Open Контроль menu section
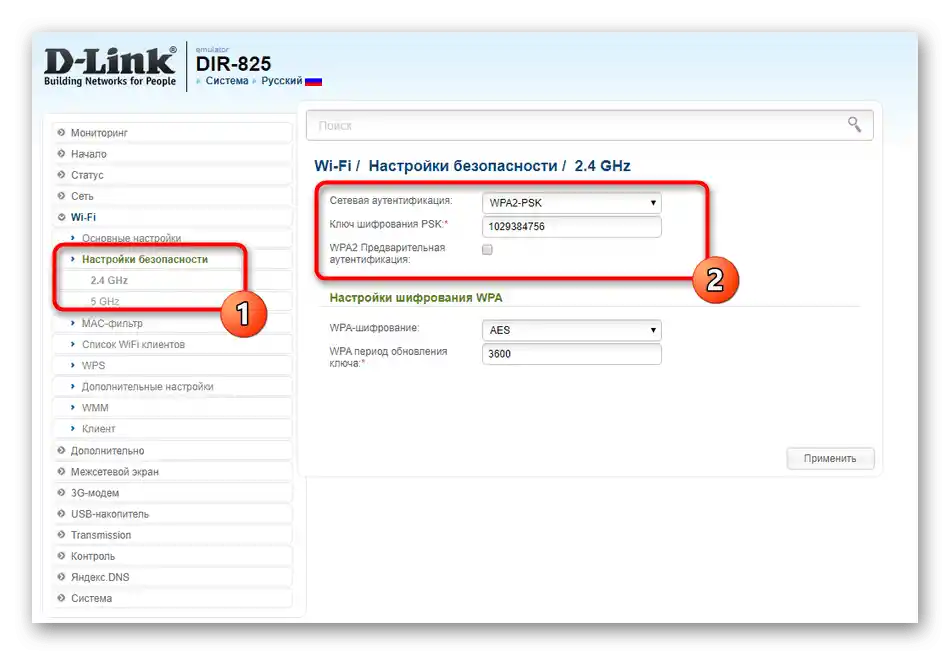 click(93, 556)
